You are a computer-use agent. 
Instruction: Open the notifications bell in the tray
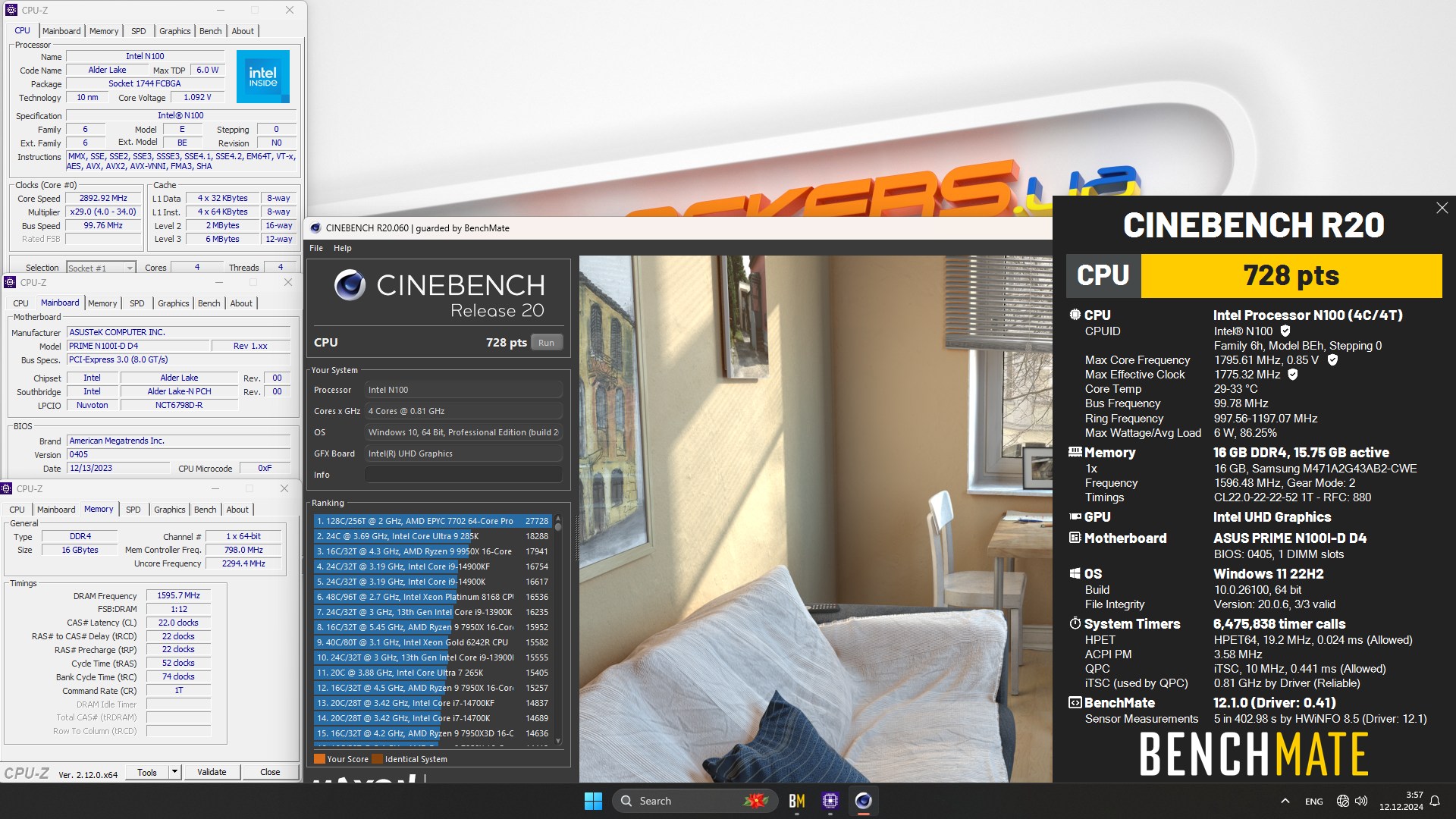pos(1435,801)
